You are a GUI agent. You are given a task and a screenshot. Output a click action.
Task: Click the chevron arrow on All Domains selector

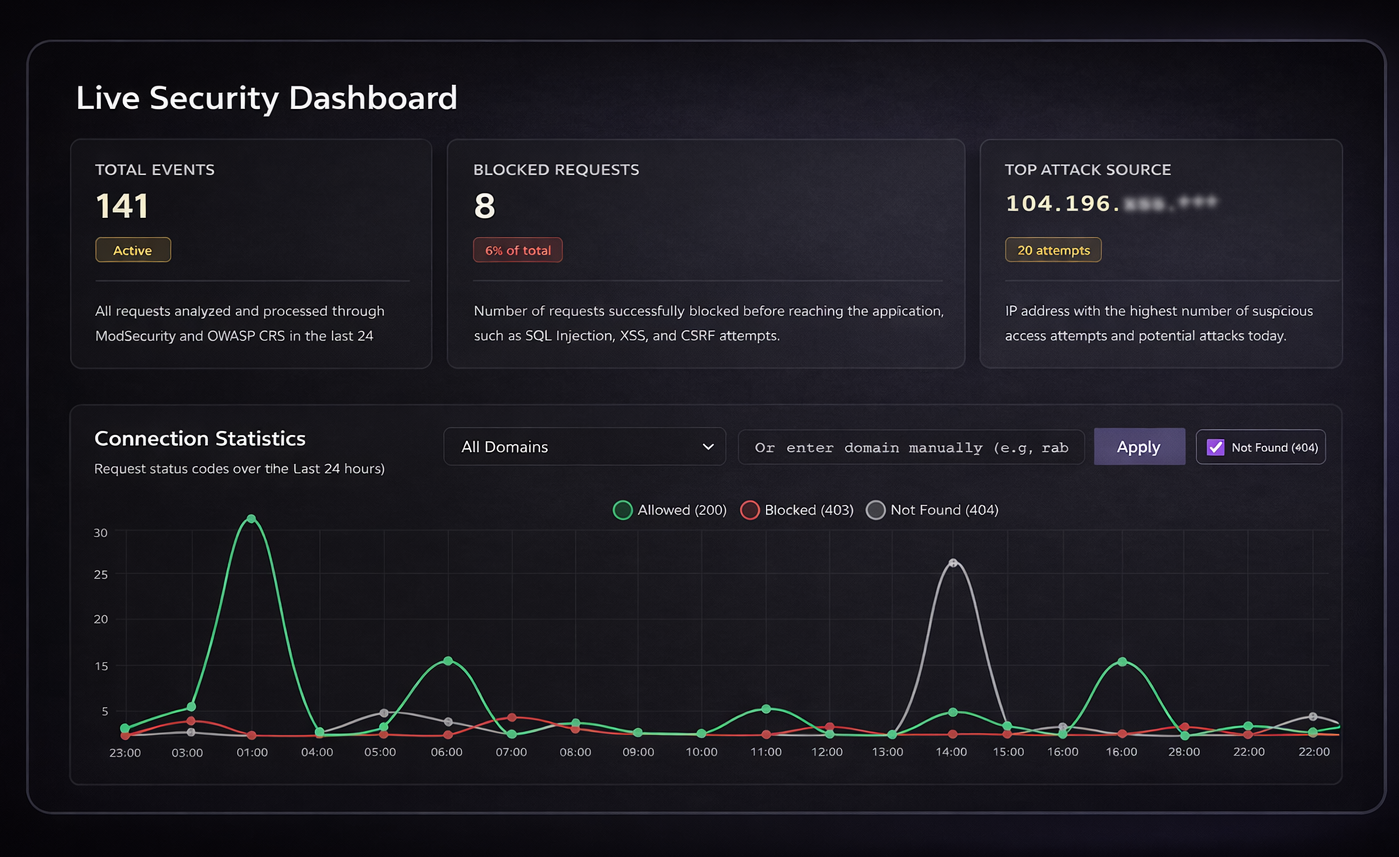click(x=708, y=447)
